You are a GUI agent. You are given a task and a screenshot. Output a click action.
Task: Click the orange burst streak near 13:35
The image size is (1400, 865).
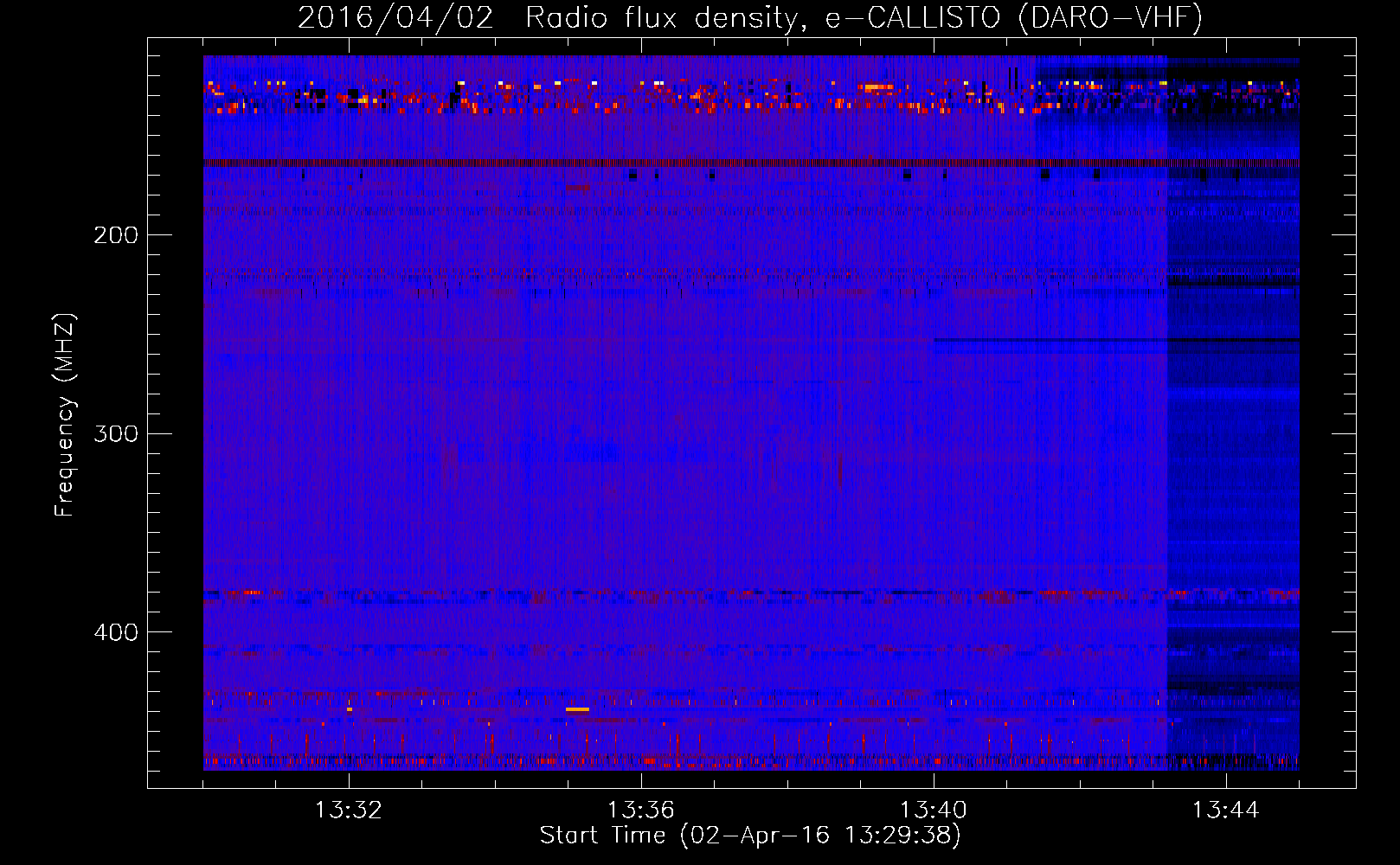point(577,709)
